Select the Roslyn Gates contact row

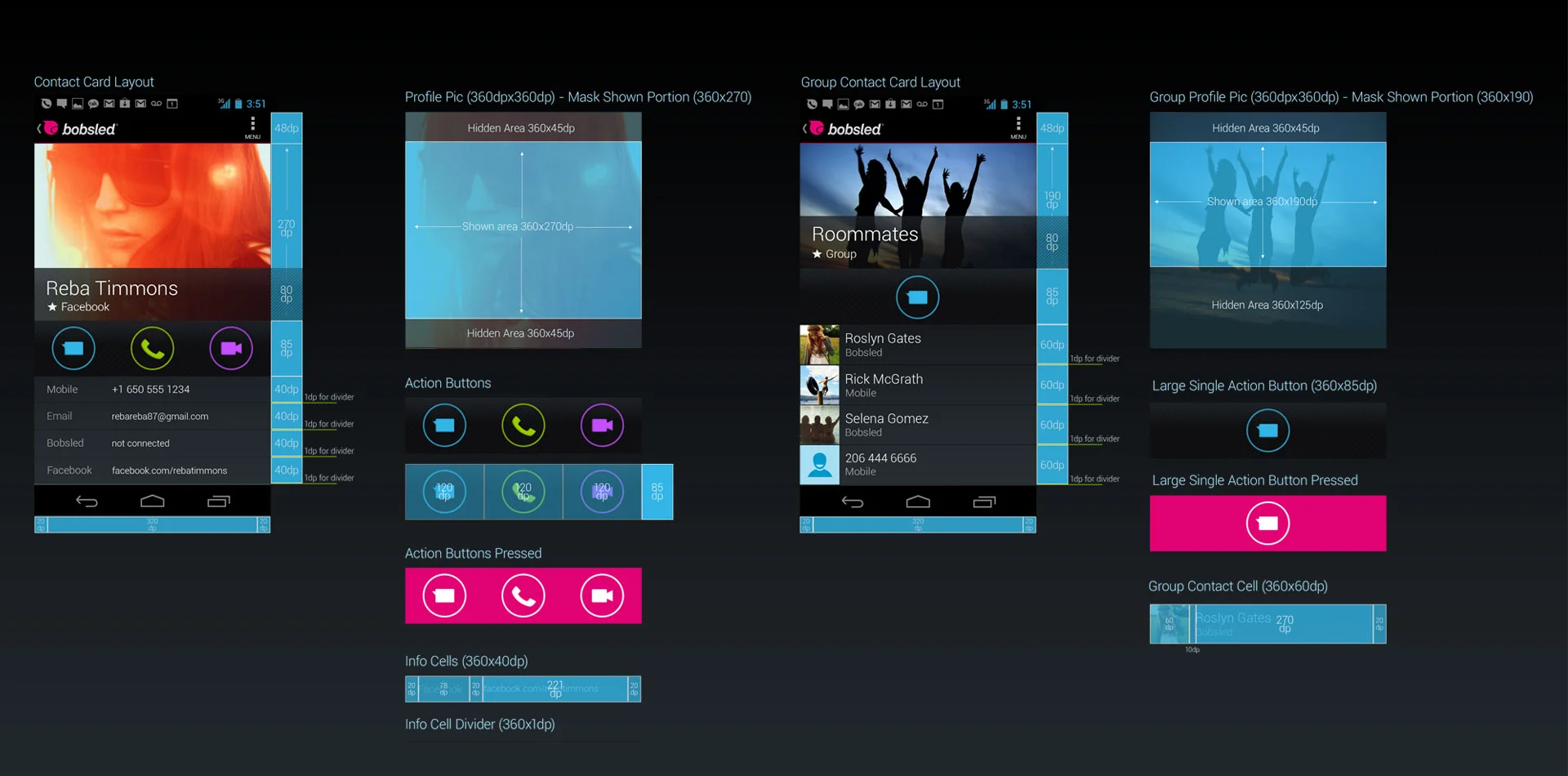pos(918,345)
